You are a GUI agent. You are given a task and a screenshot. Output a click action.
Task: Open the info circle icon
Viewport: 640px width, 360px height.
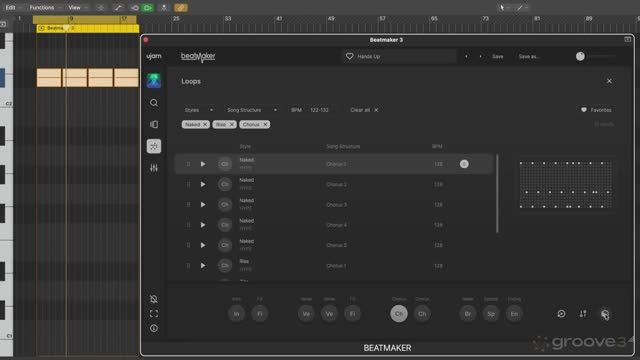(154, 328)
